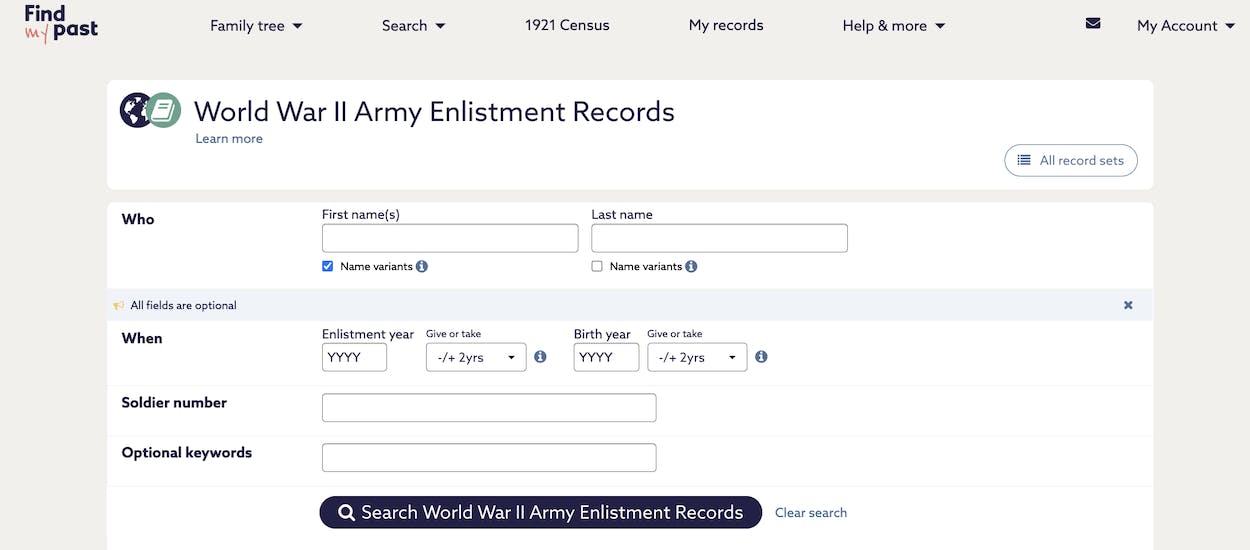Click the megaphone icon in the notice bar
This screenshot has height=550, width=1250.
pos(119,305)
